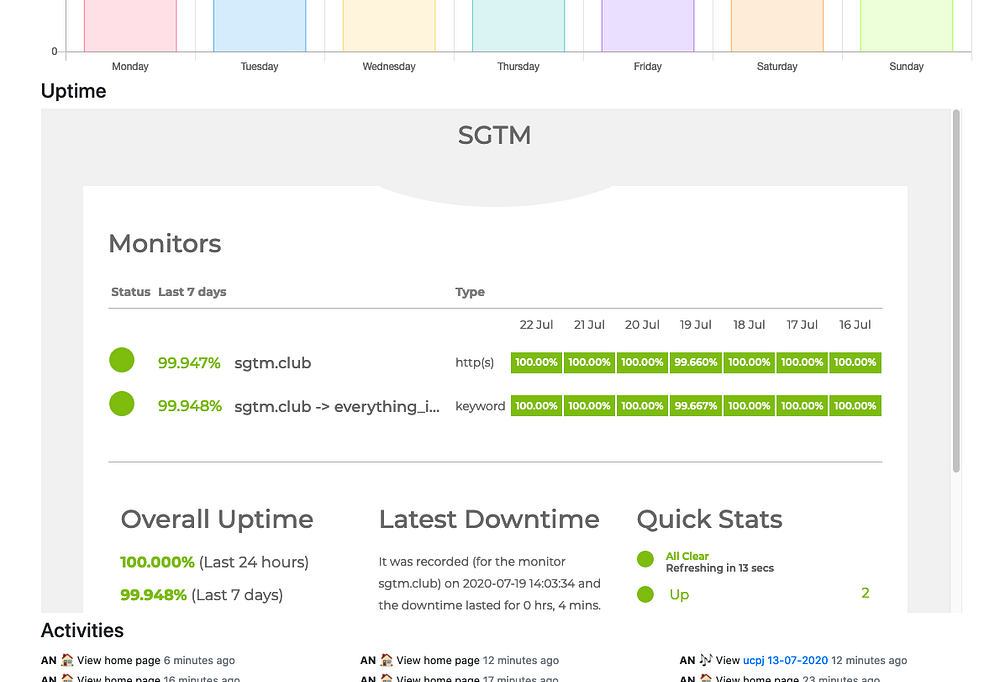Image resolution: width=1000 pixels, height=682 pixels.
Task: Click the Sunday axis label
Action: pos(906,66)
